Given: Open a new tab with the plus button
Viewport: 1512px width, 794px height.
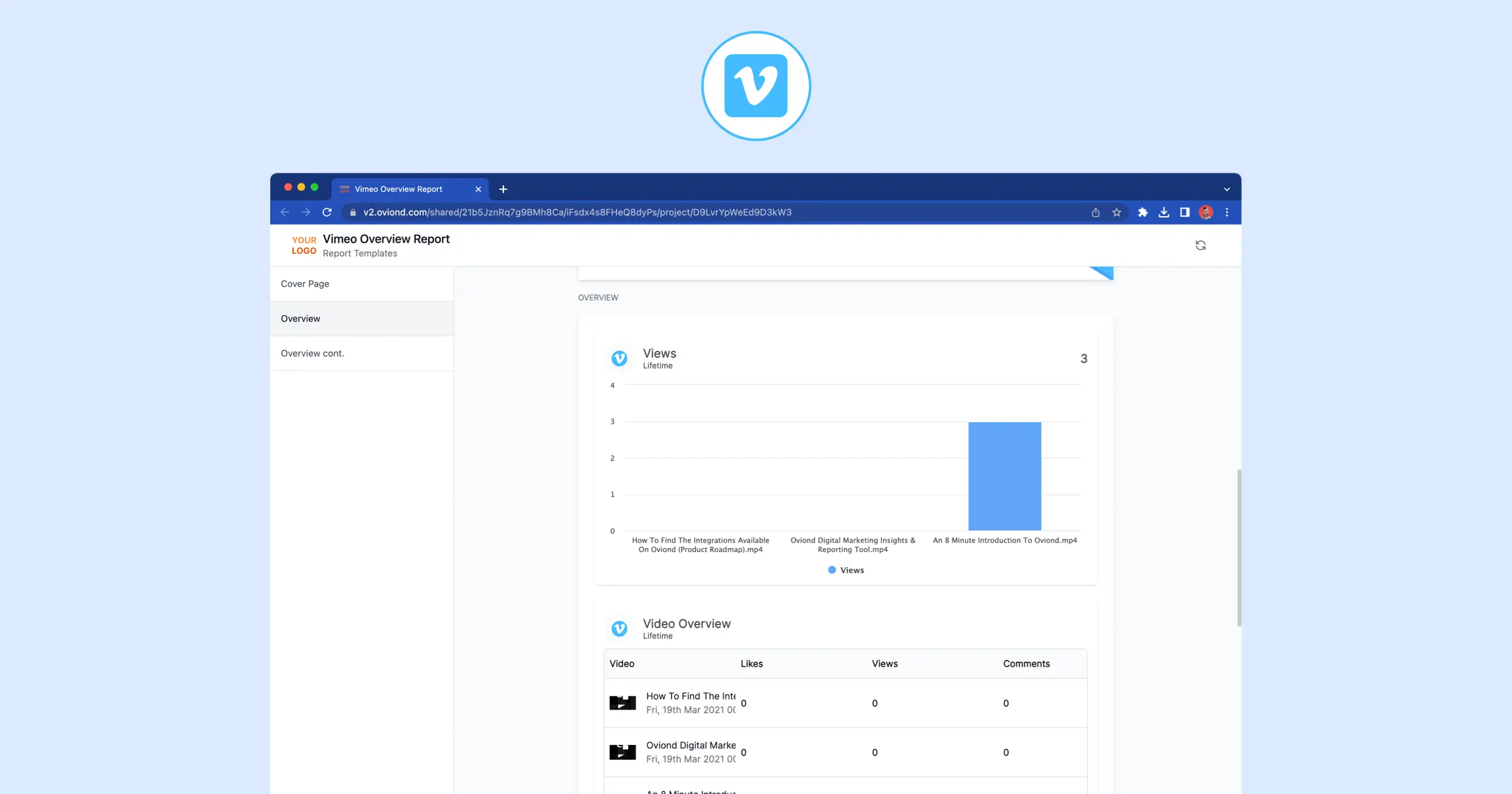Looking at the screenshot, I should pyautogui.click(x=503, y=189).
